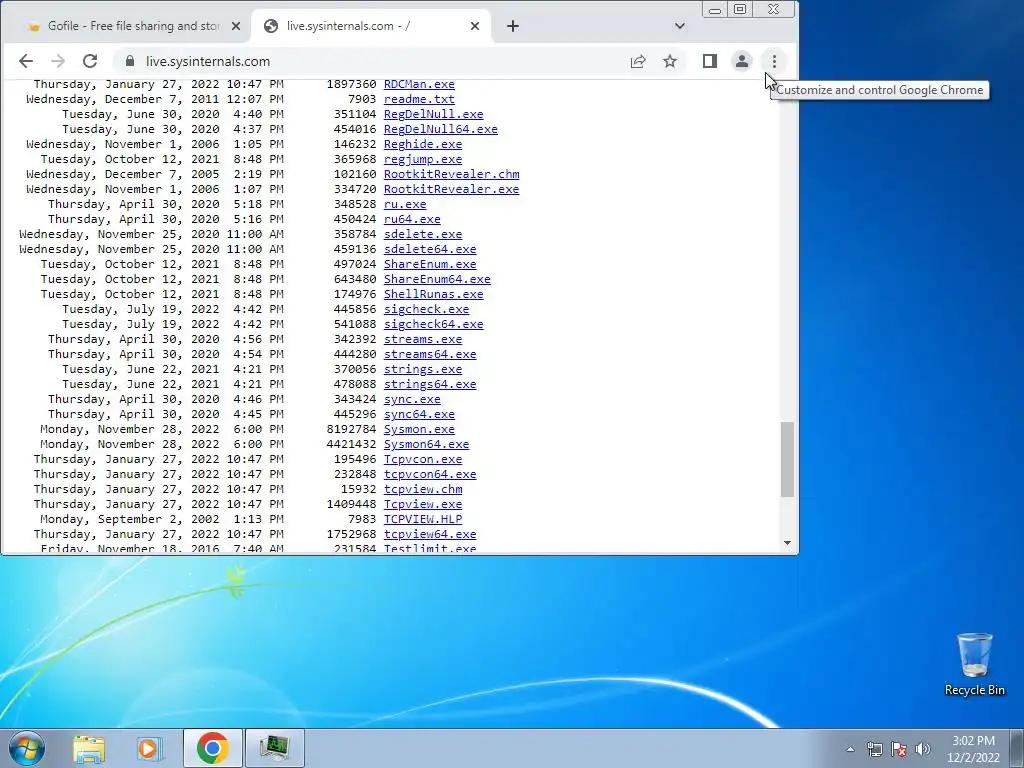This screenshot has height=768, width=1024.
Task: Download Tcpview.exe link
Action: point(423,505)
